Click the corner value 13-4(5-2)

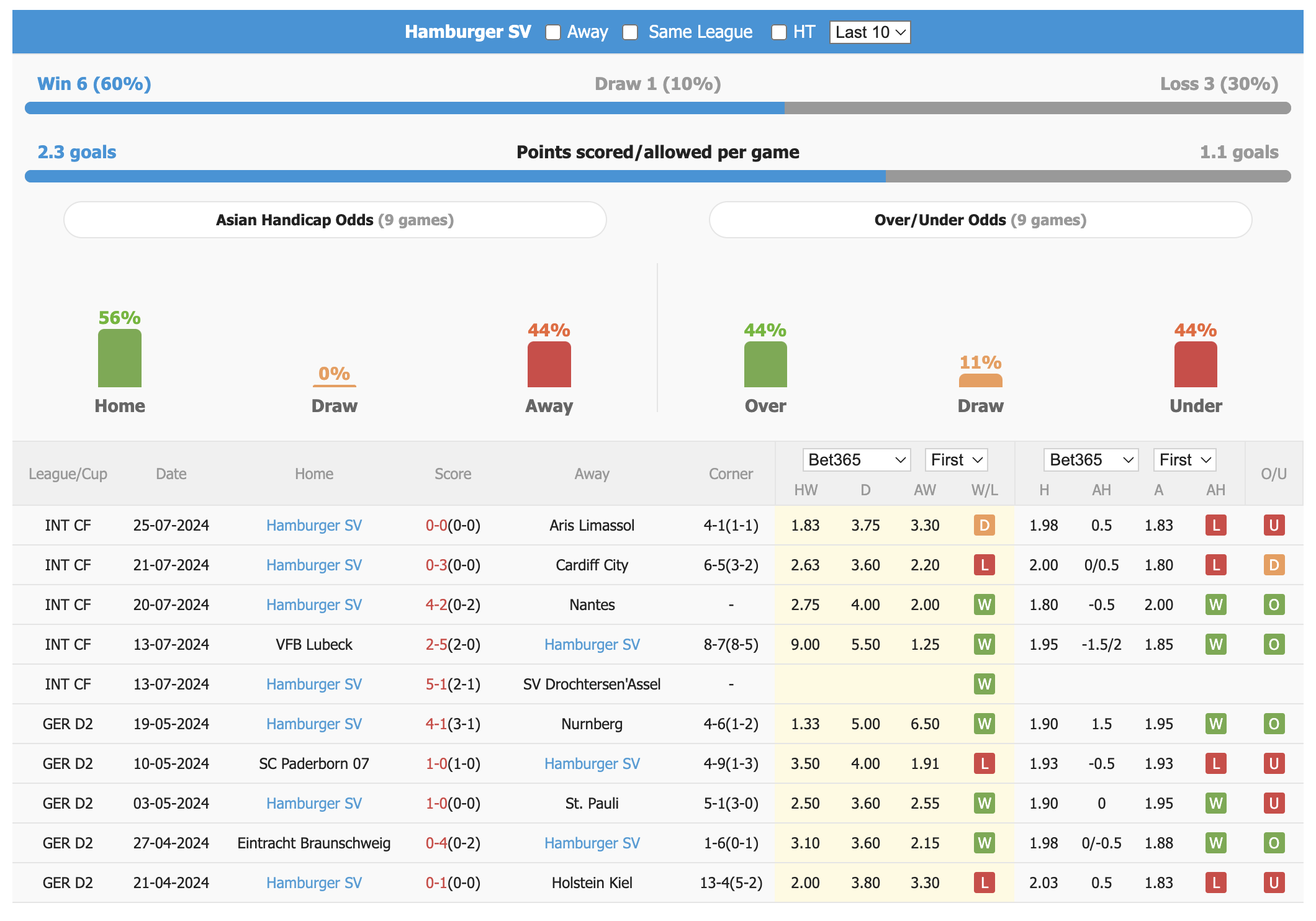pyautogui.click(x=731, y=883)
